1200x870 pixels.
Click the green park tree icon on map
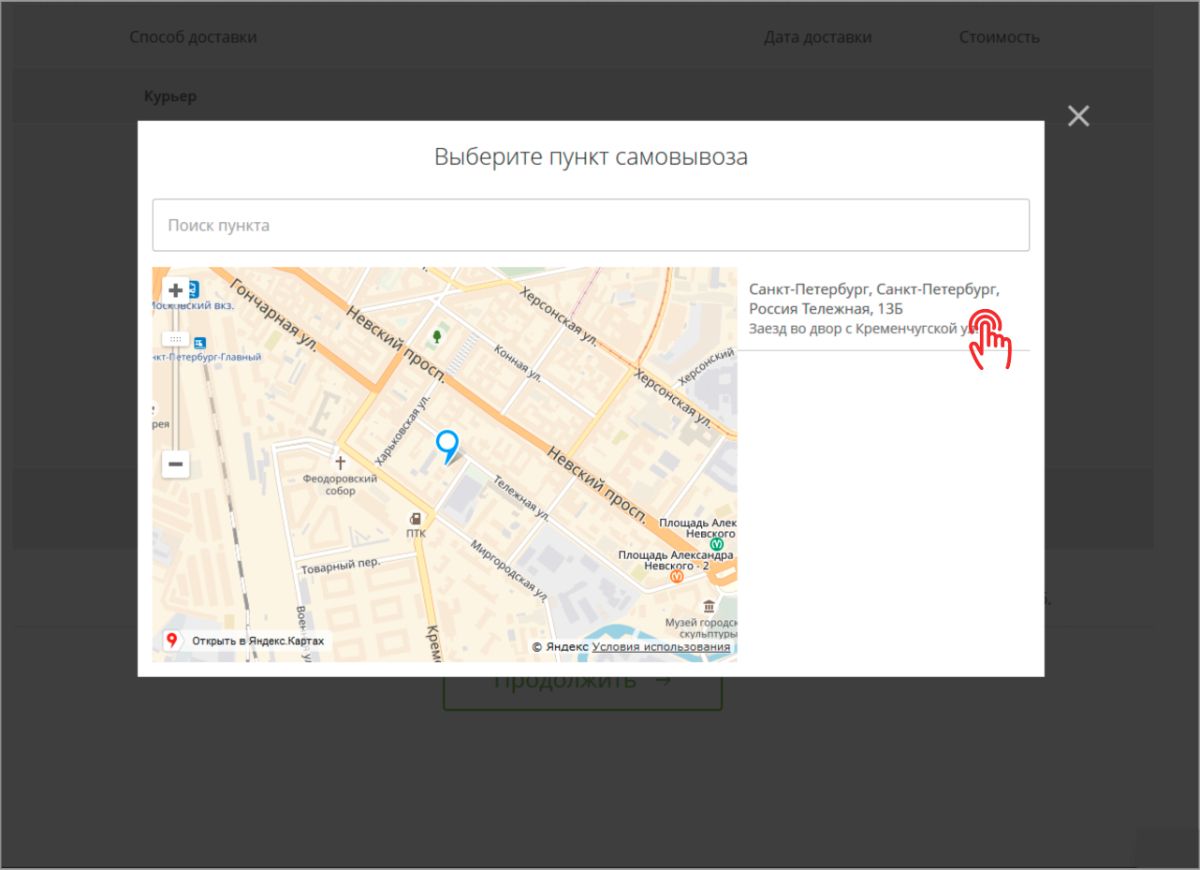(x=436, y=337)
